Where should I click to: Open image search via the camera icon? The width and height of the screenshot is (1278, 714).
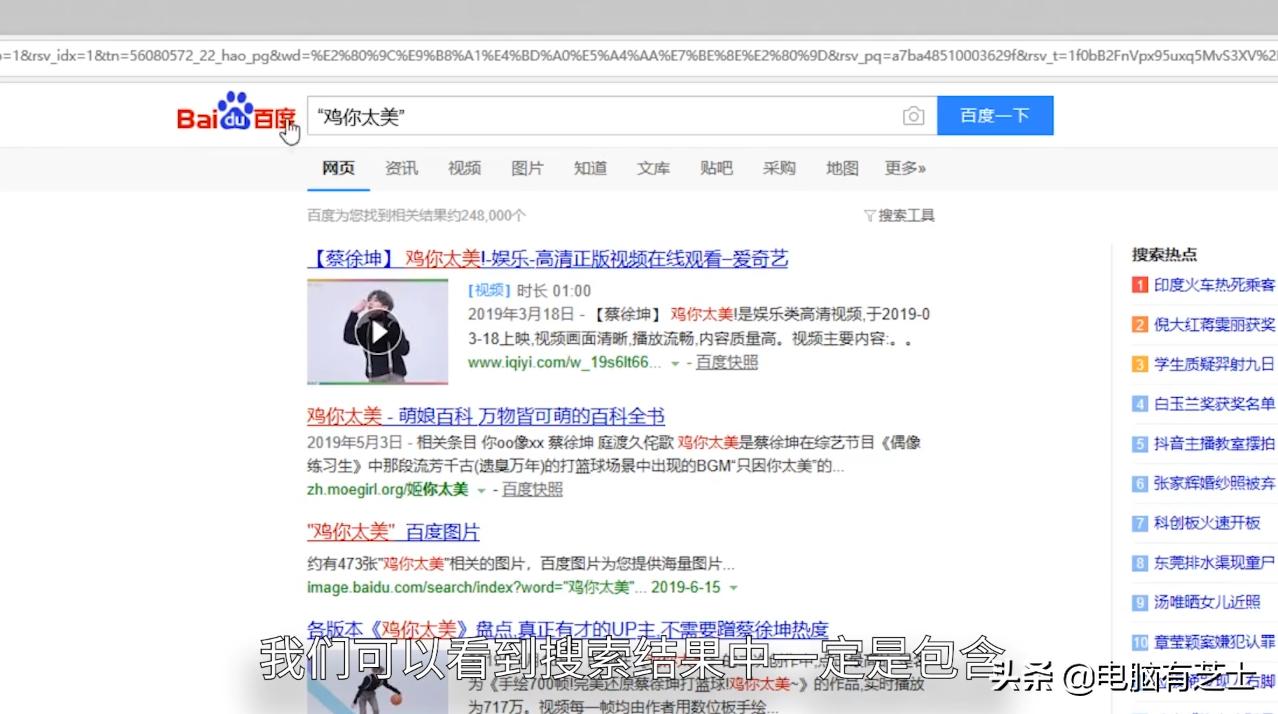913,116
